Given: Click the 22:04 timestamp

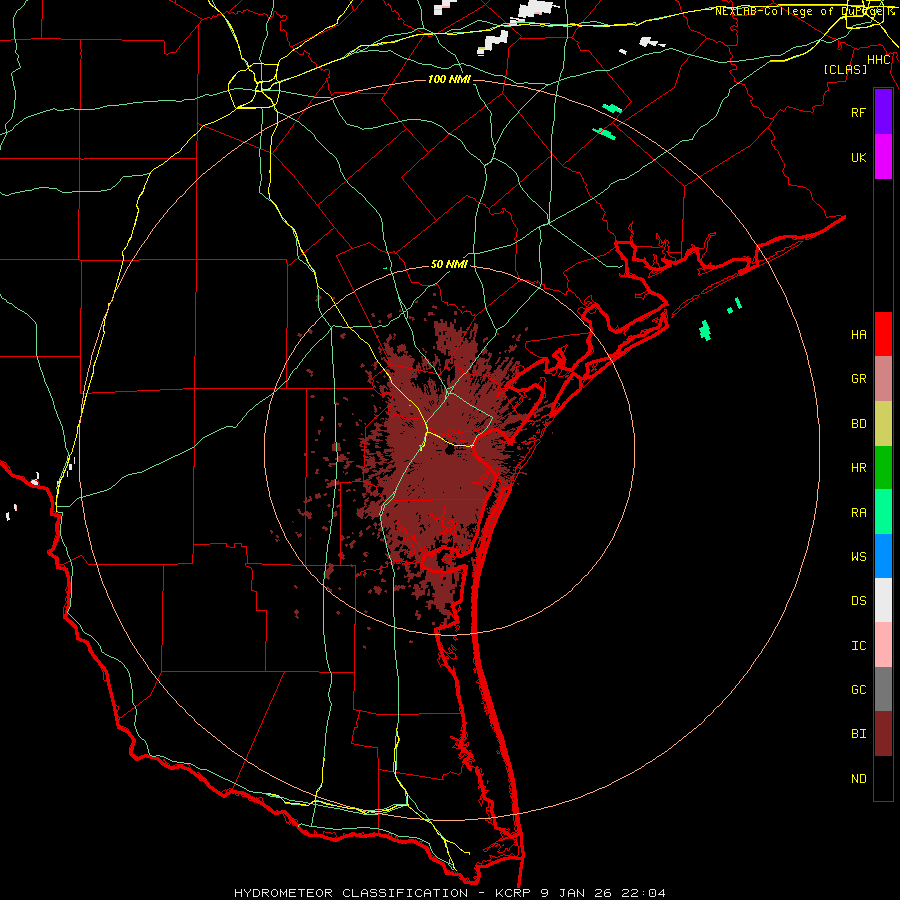Looking at the screenshot, I should click(x=642, y=893).
